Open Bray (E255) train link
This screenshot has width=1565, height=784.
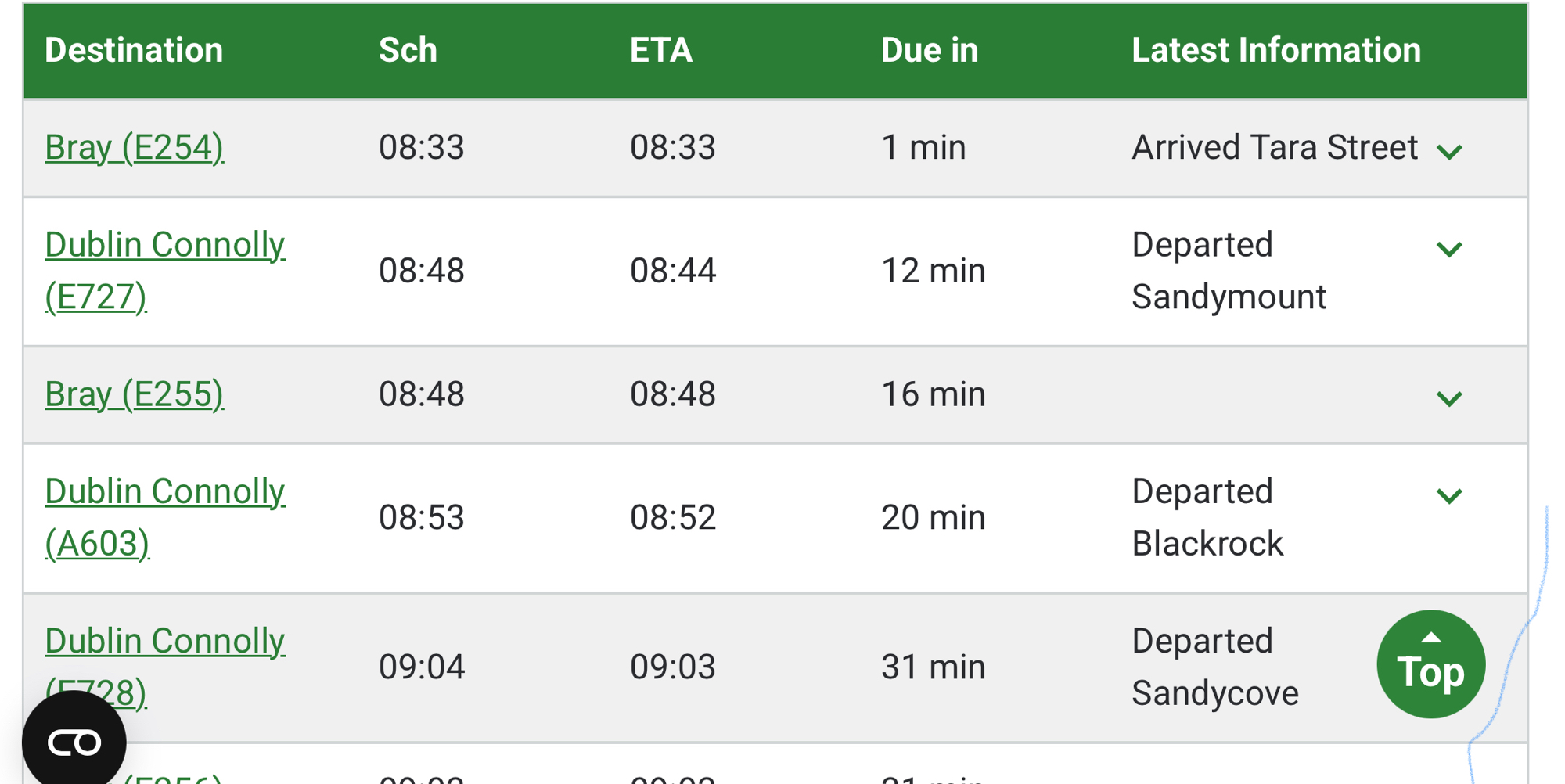tap(135, 394)
